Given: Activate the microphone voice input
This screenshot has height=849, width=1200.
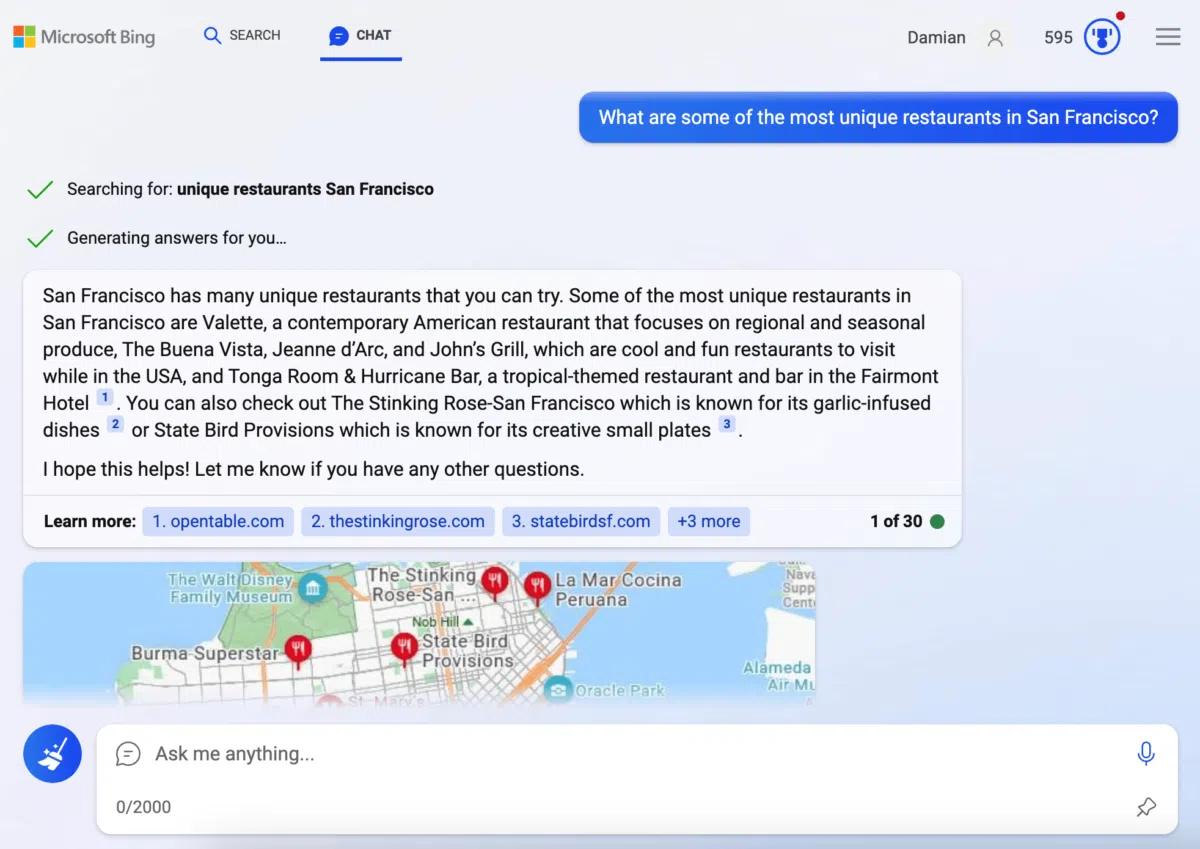Looking at the screenshot, I should point(1146,754).
